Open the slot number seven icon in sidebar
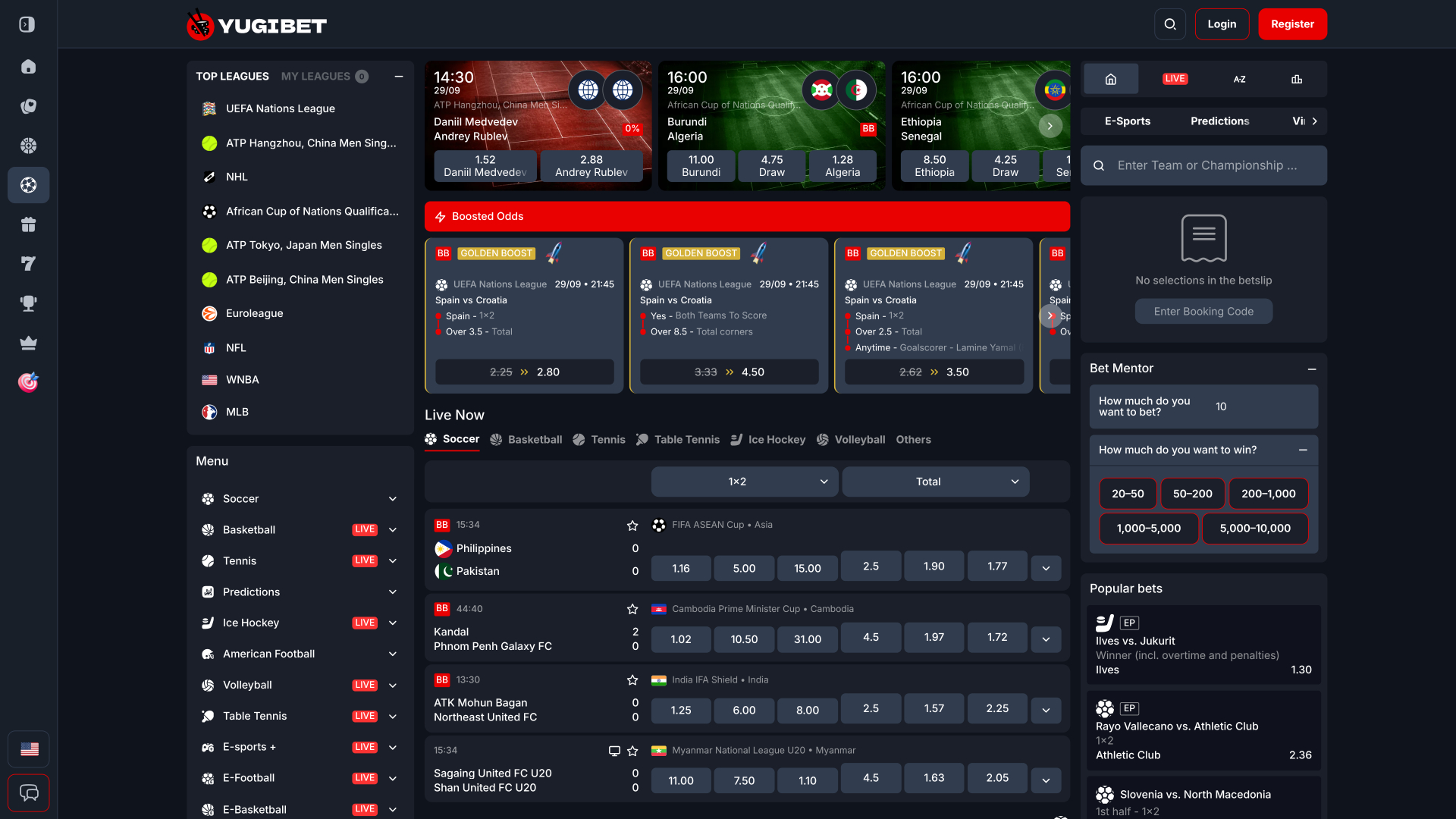The image size is (1456, 819). tap(28, 264)
